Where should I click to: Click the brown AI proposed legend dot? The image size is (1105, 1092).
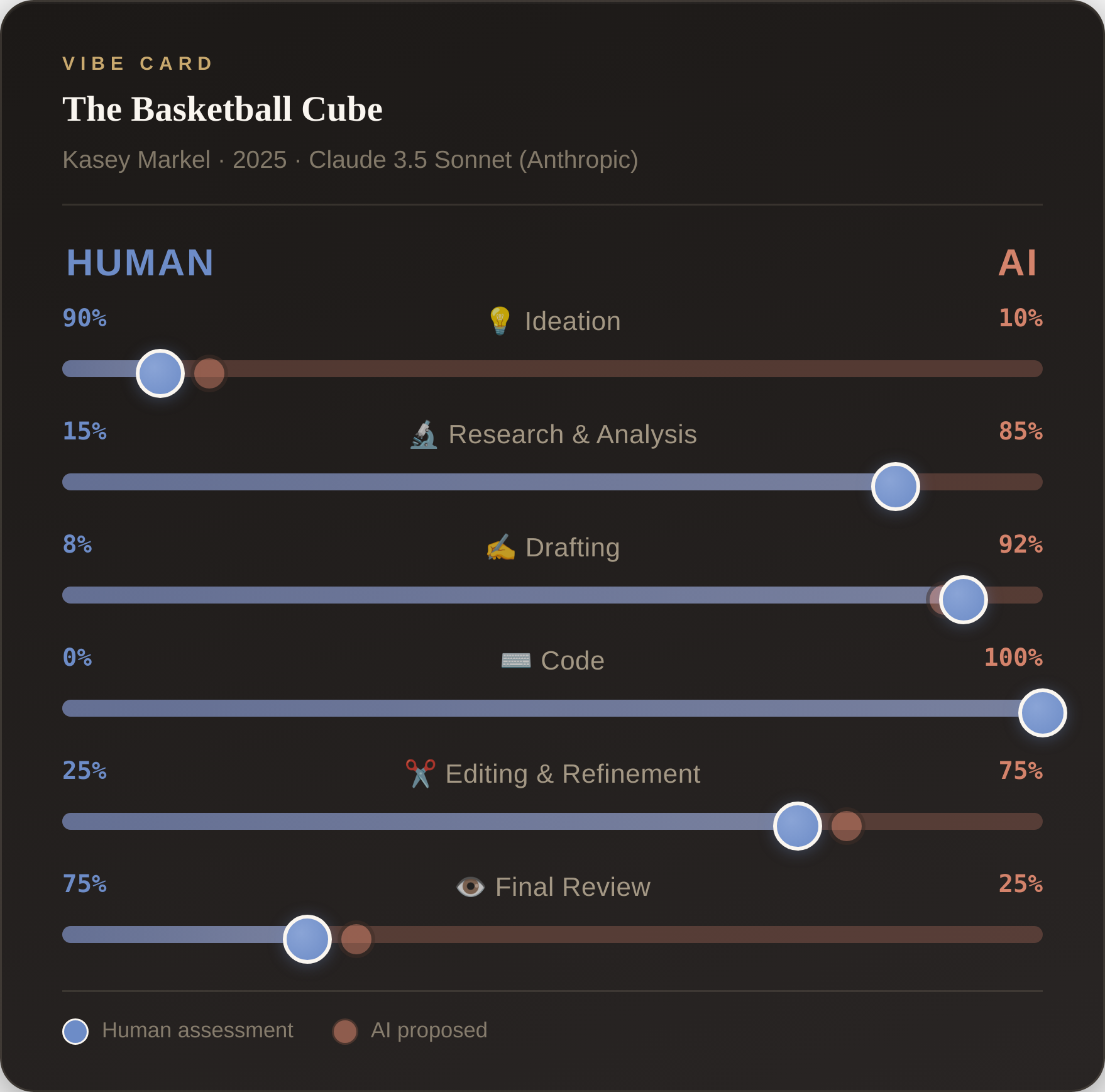pyautogui.click(x=345, y=1032)
